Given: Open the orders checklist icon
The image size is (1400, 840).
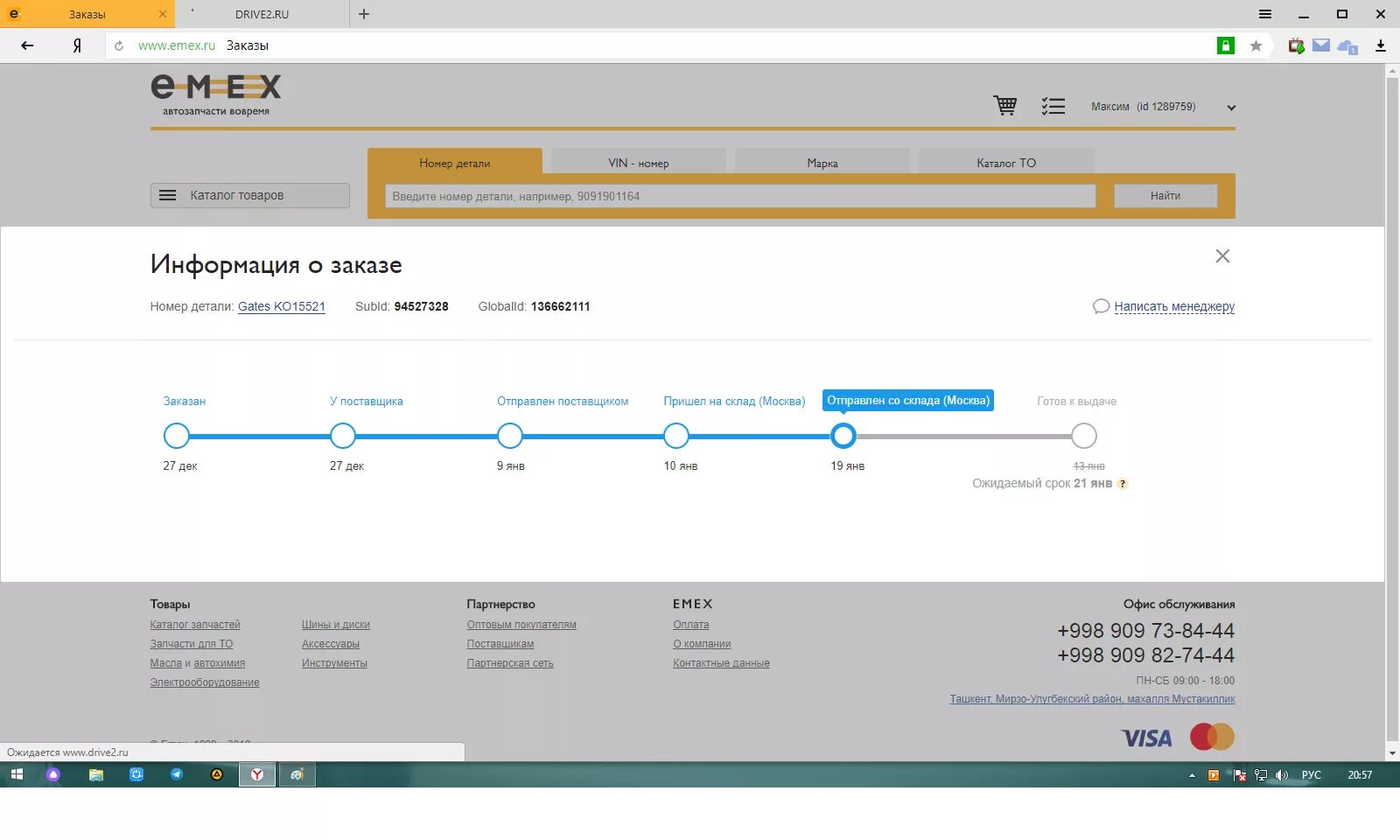Looking at the screenshot, I should click(1053, 107).
